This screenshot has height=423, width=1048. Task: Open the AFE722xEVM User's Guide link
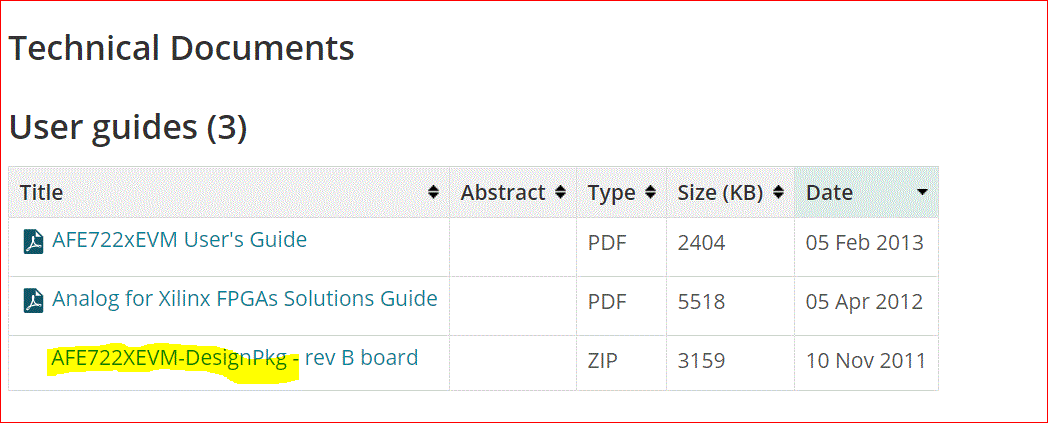click(x=179, y=240)
